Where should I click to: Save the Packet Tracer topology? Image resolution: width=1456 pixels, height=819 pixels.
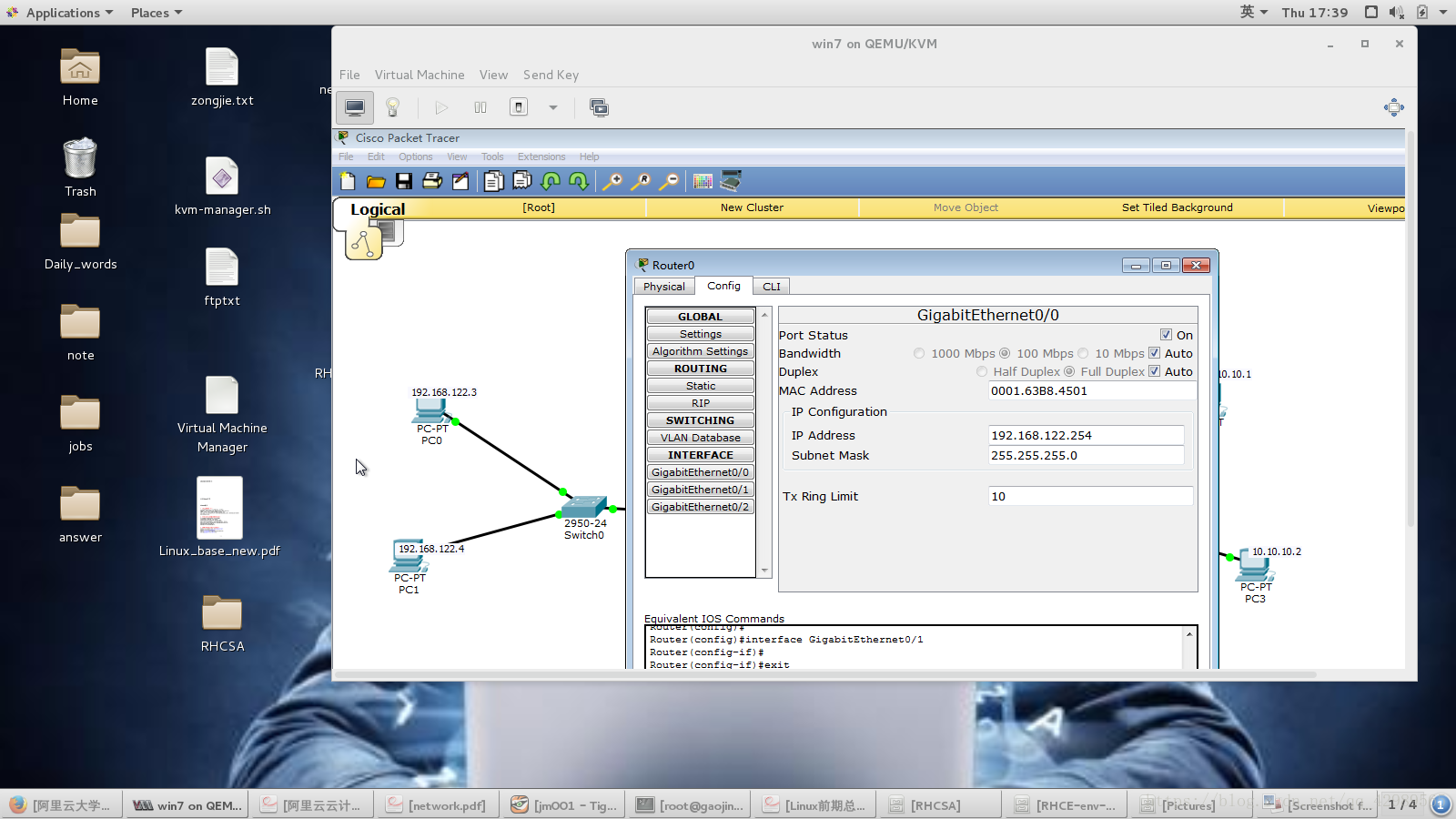(404, 181)
